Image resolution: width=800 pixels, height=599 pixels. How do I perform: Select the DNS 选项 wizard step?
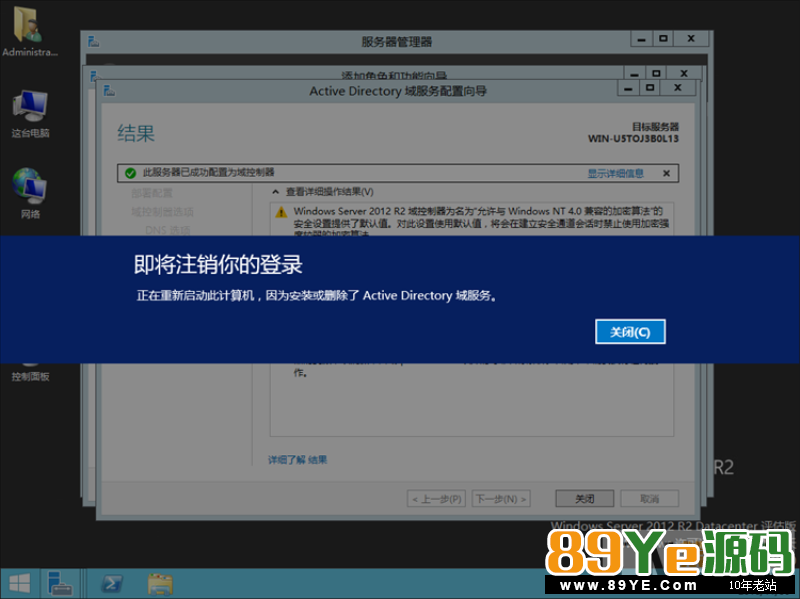(x=167, y=230)
